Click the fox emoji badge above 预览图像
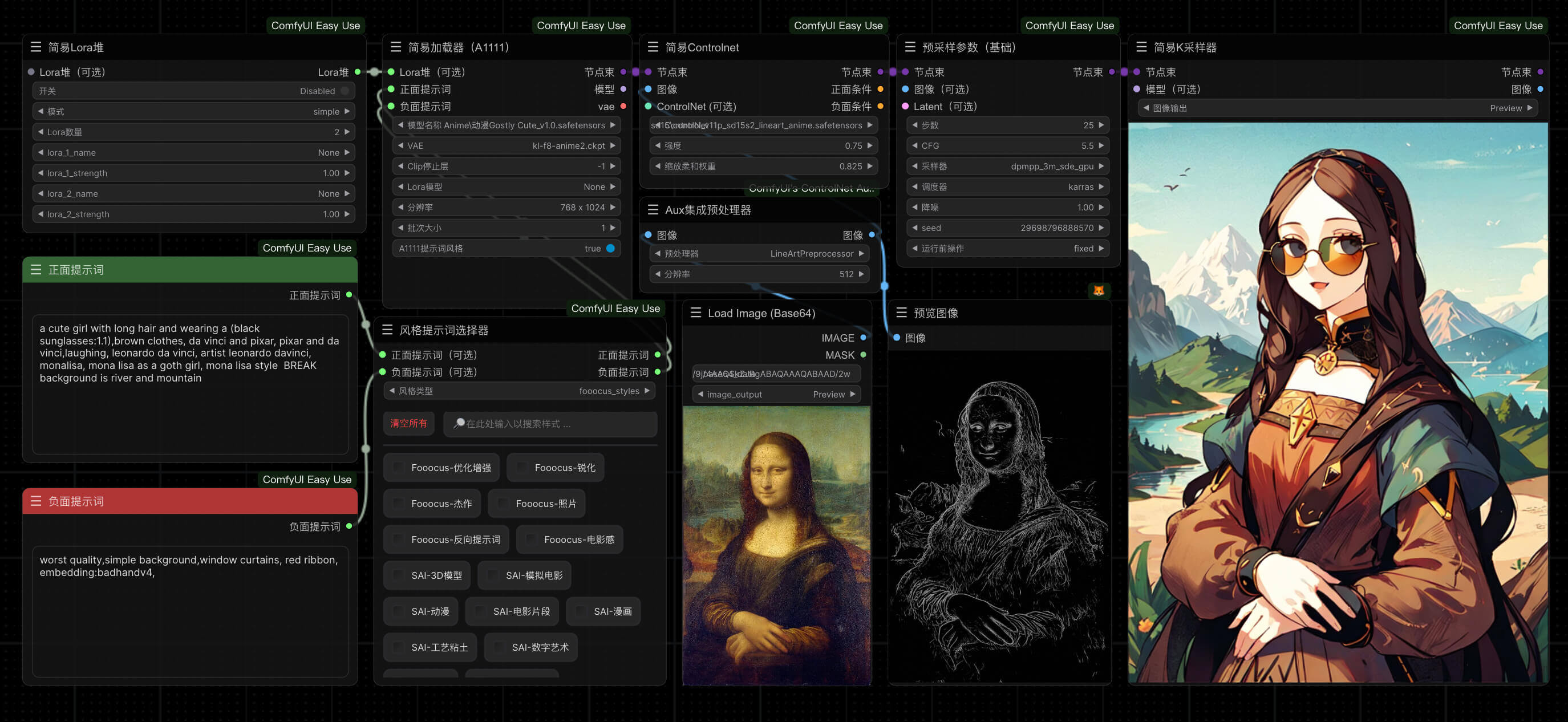Viewport: 1568px width, 722px height. [x=1098, y=290]
